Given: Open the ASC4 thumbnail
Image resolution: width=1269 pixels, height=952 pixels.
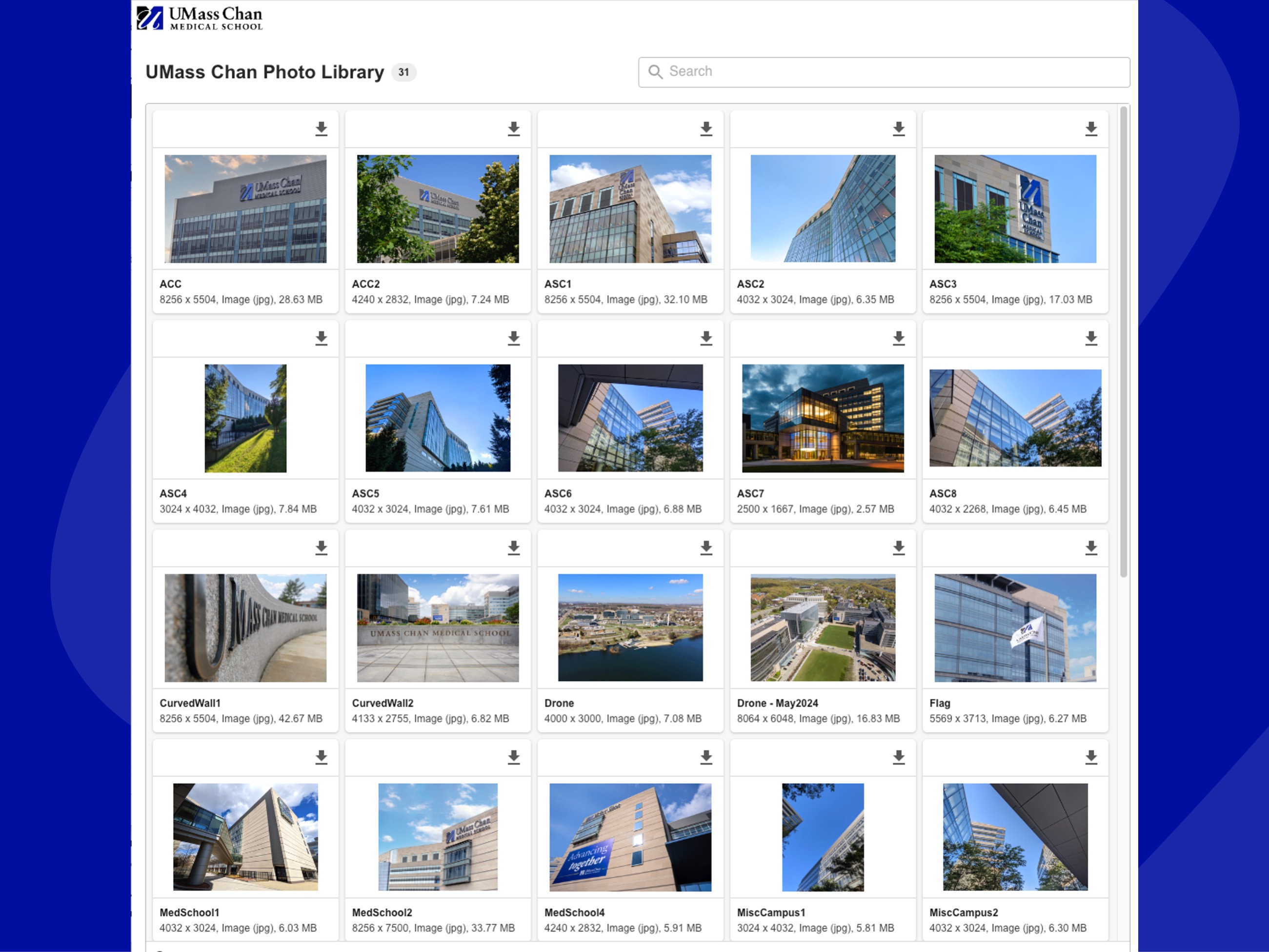Looking at the screenshot, I should point(245,418).
